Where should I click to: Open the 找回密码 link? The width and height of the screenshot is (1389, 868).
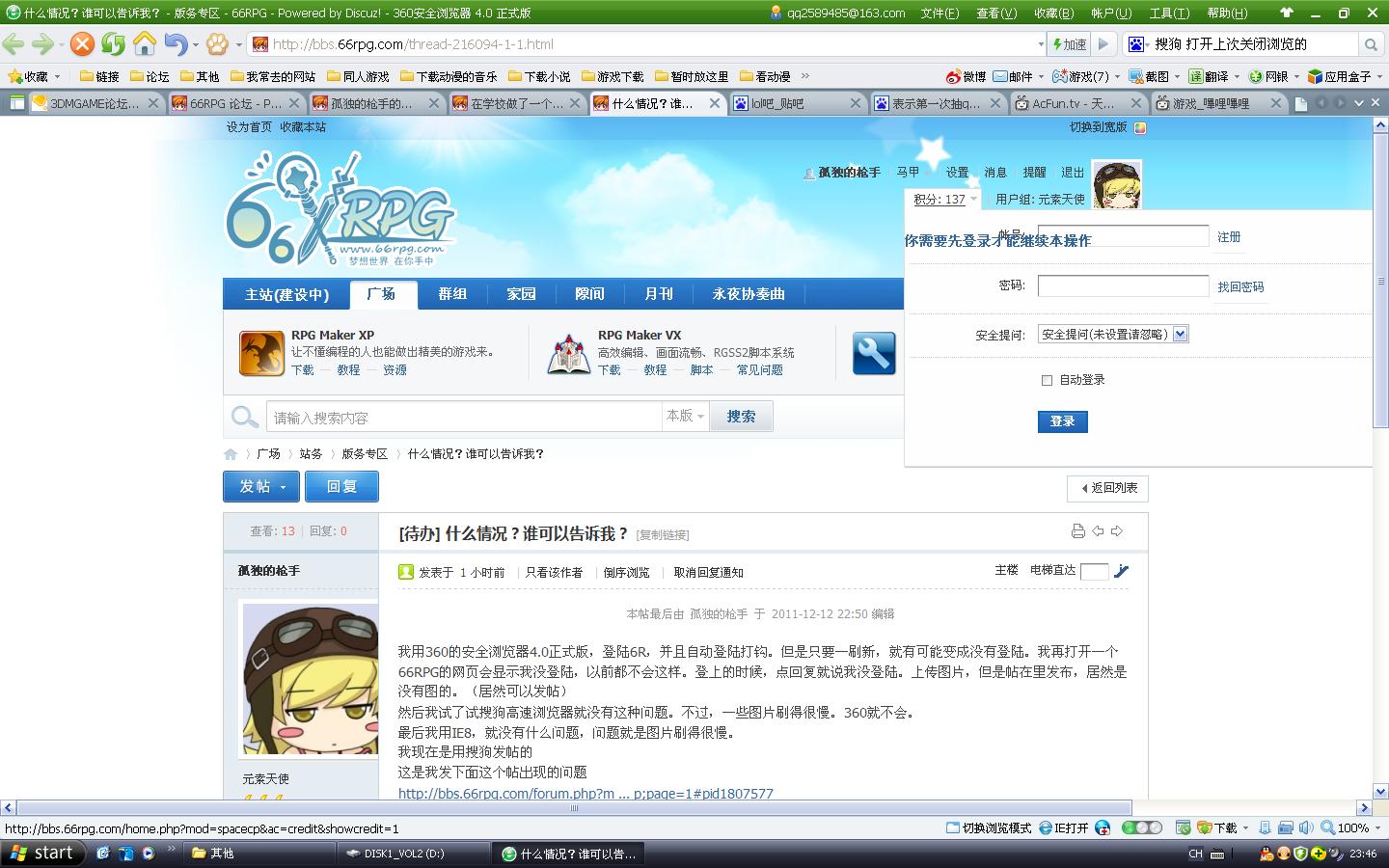(x=1240, y=286)
